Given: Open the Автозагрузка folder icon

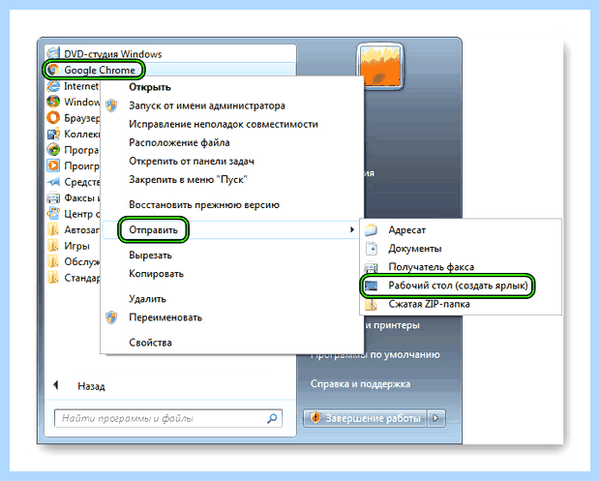Looking at the screenshot, I should point(53,230).
